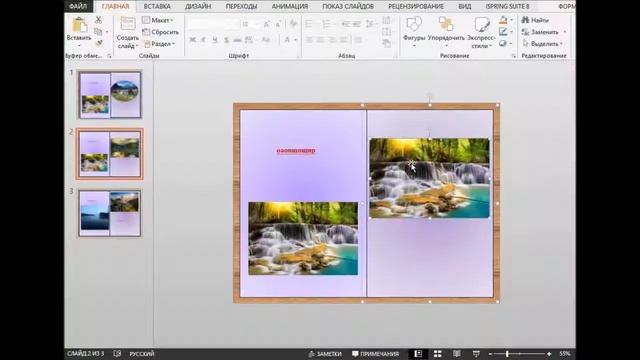
Task: Open the ПРИМЕЧАНИЯ (Comments) pane
Action: (376, 354)
